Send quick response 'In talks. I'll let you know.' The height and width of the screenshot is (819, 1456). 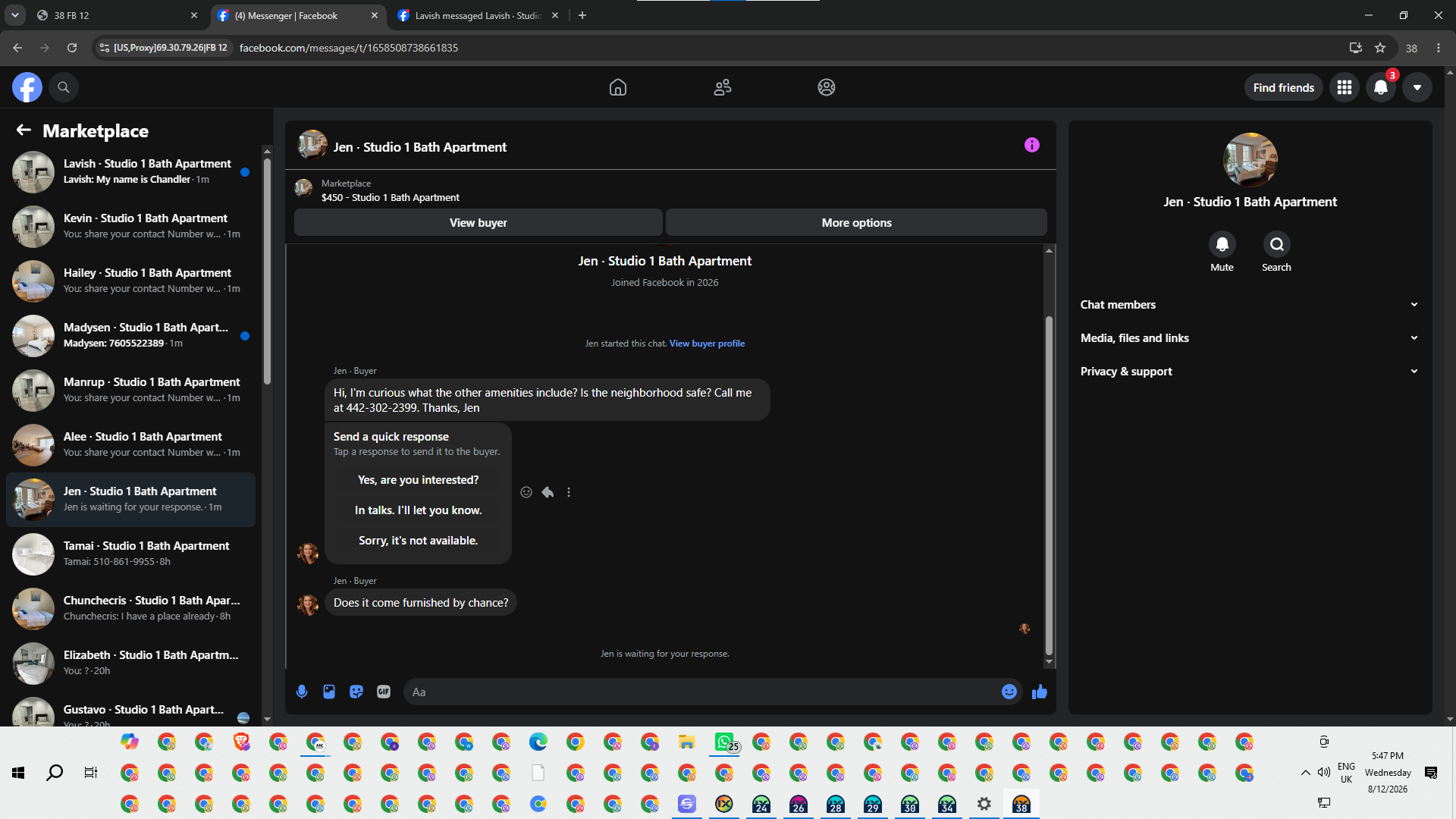[x=418, y=510]
